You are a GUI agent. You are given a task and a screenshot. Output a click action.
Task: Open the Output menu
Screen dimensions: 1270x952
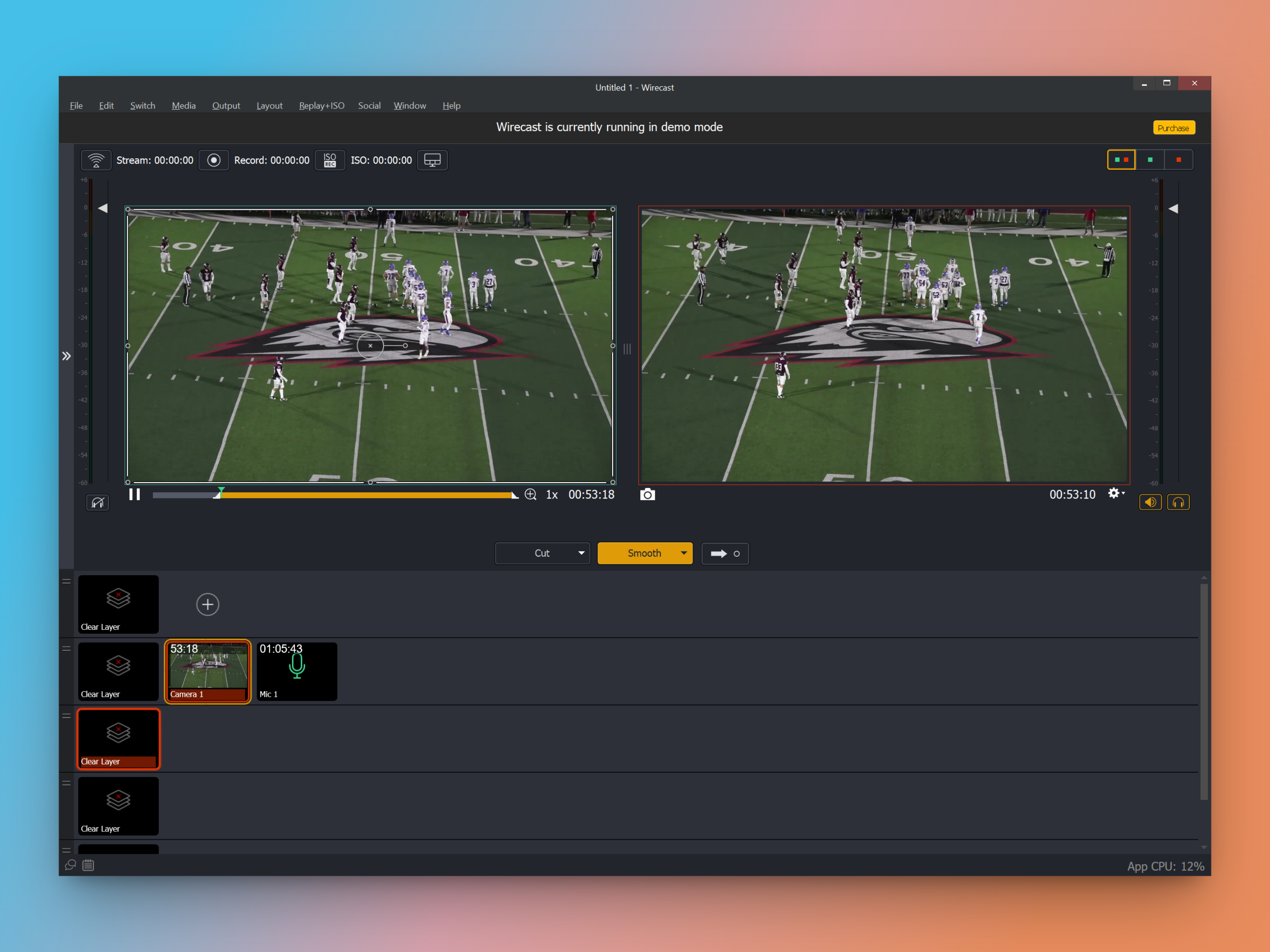pos(226,106)
